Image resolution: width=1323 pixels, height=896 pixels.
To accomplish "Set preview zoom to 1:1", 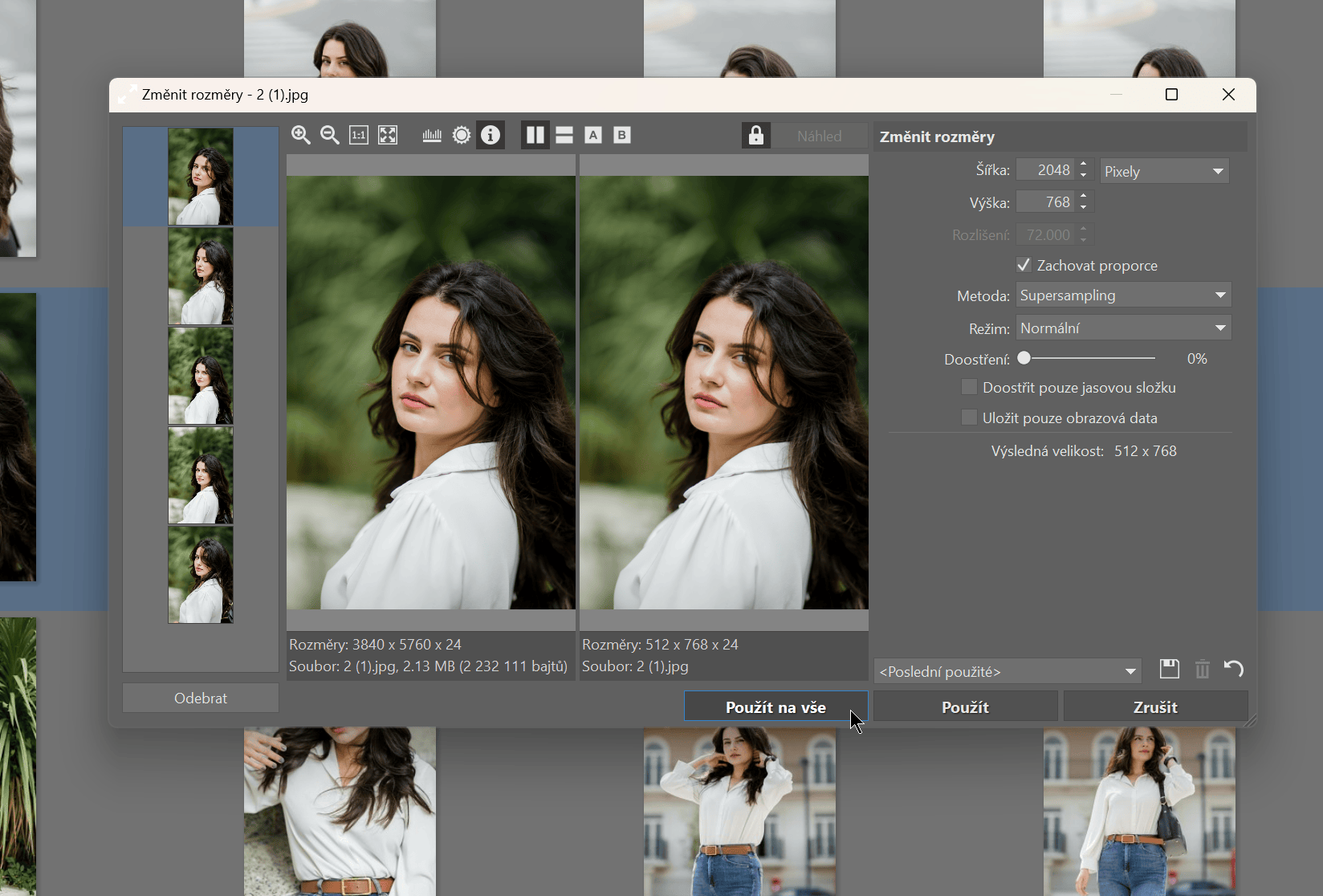I will click(359, 135).
